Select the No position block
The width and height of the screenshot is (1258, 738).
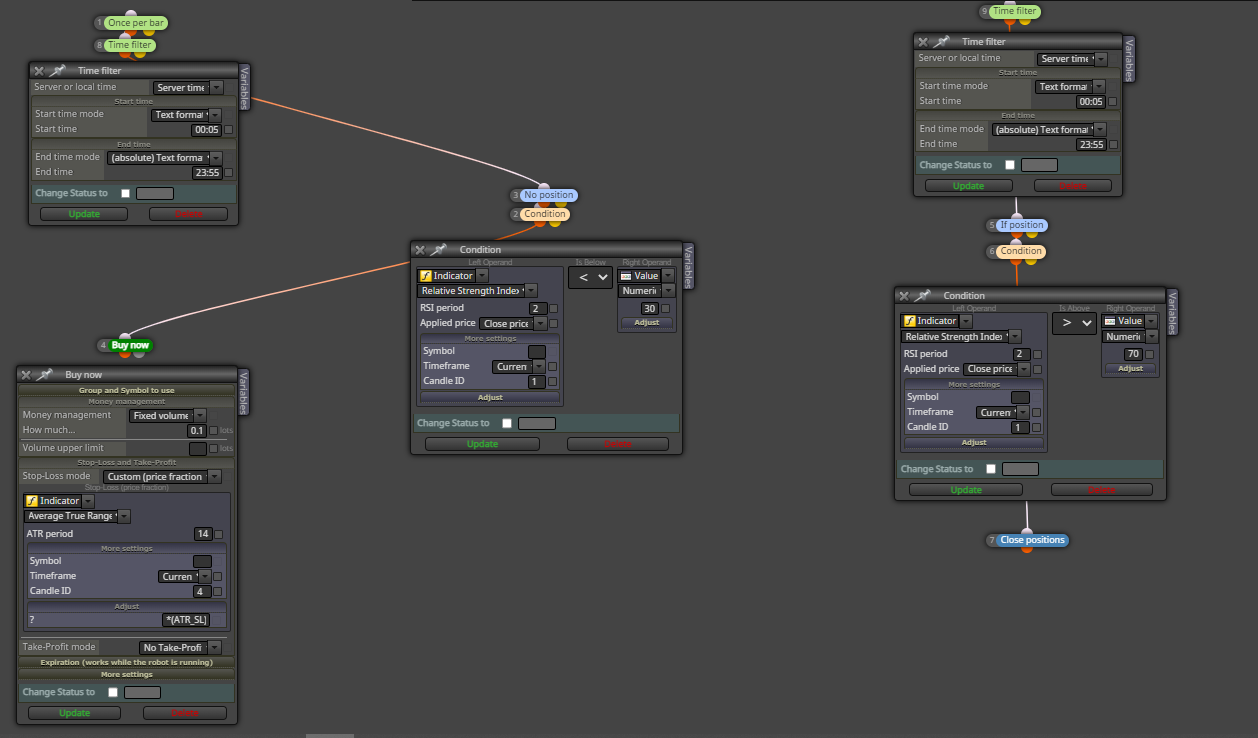point(549,195)
